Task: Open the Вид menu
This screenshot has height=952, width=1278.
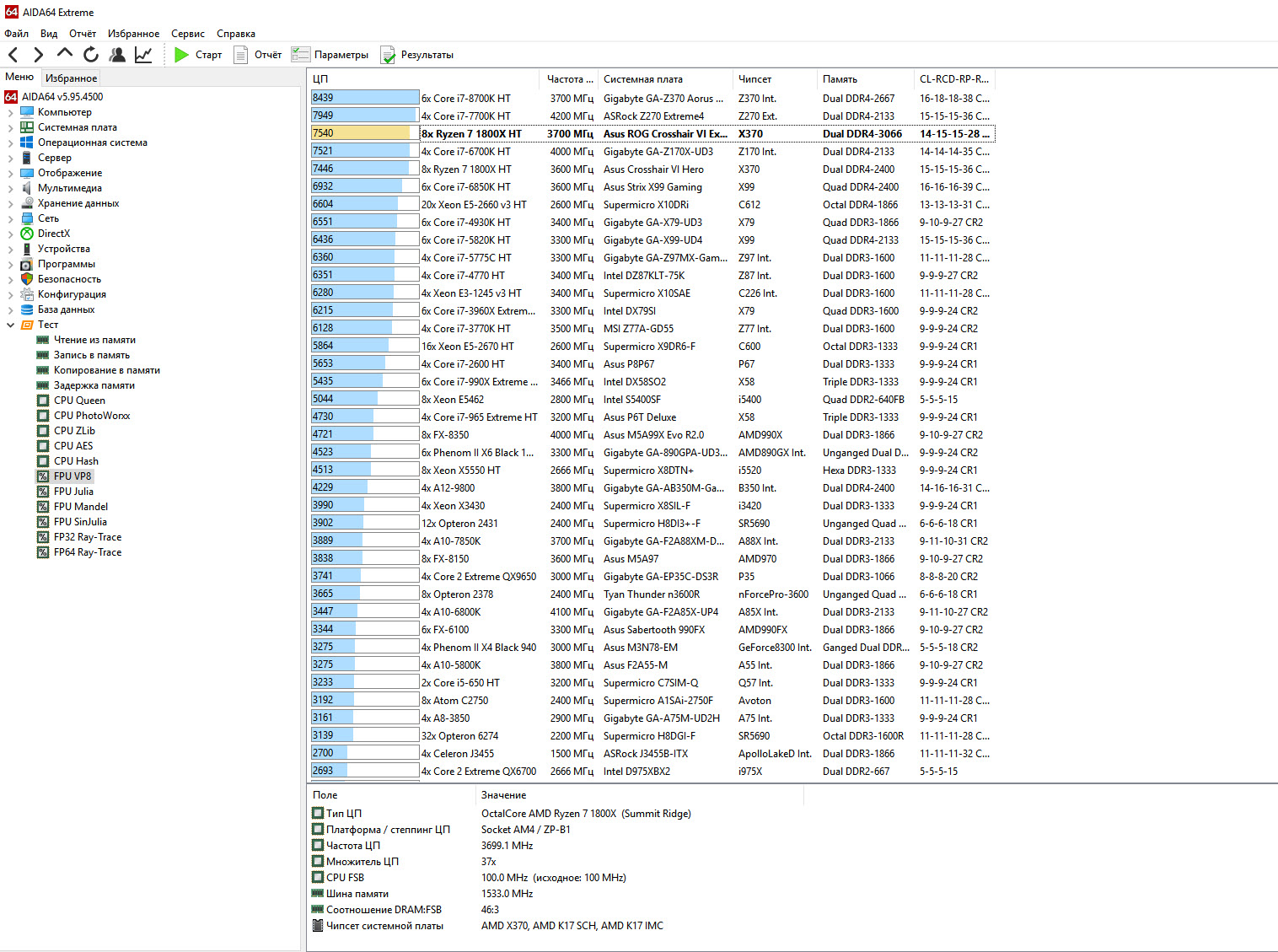Action: click(x=49, y=34)
